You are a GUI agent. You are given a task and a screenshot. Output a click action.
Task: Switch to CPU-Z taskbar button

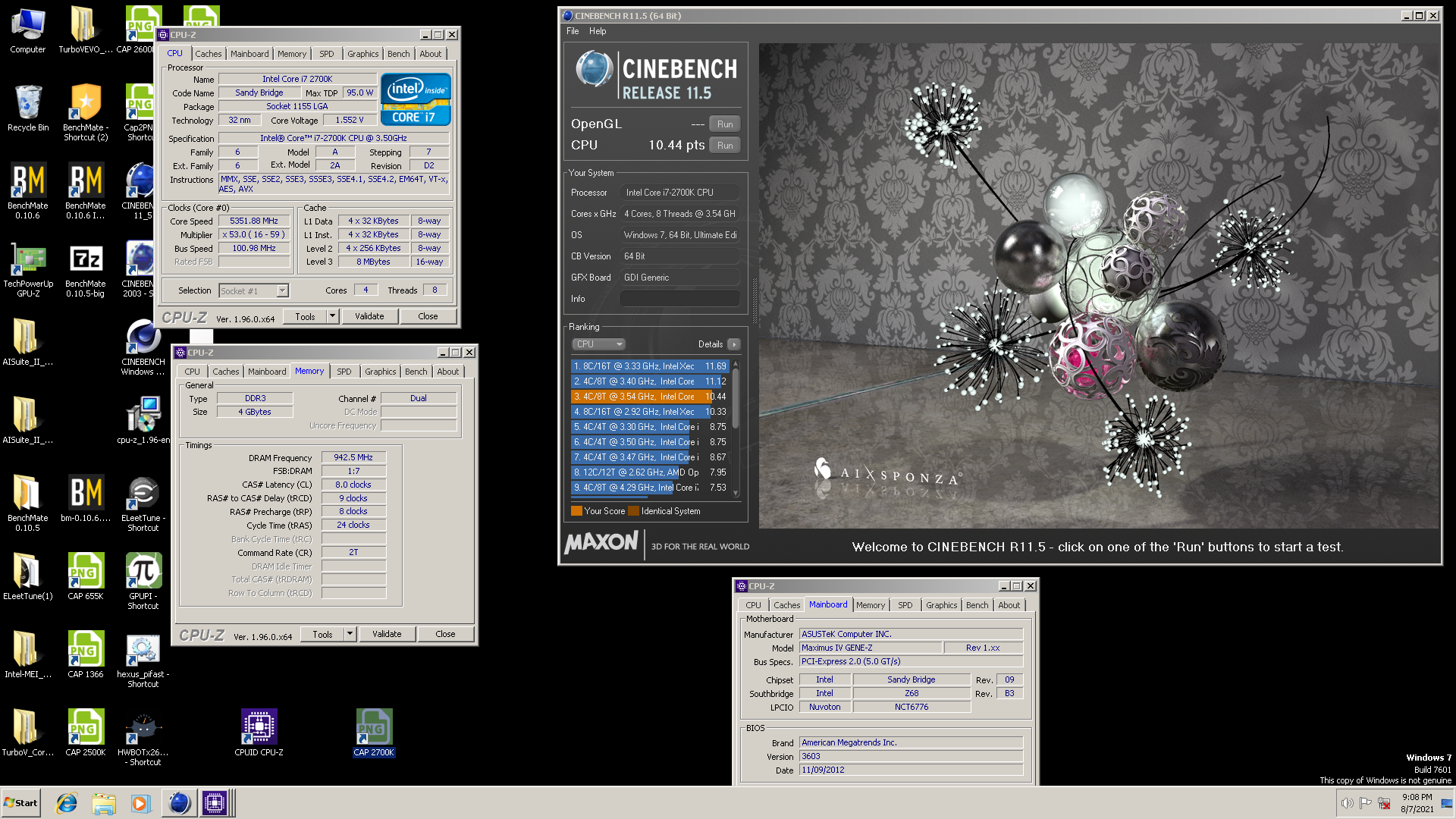tap(215, 803)
